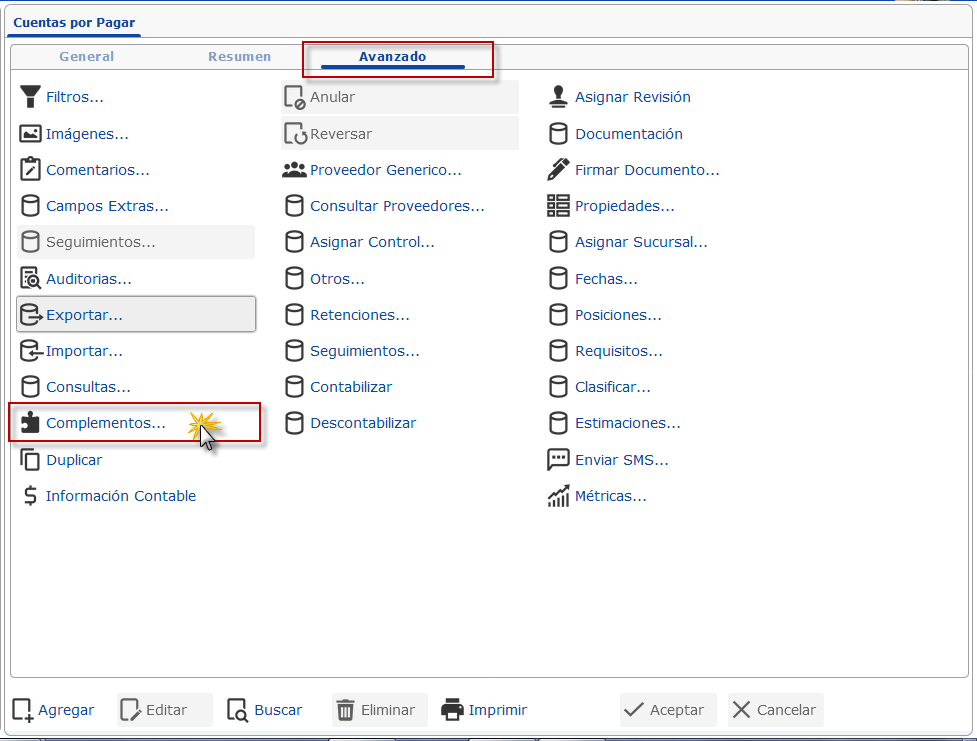The width and height of the screenshot is (977, 741).
Task: Click the Agregar new document icon
Action: (x=23, y=710)
